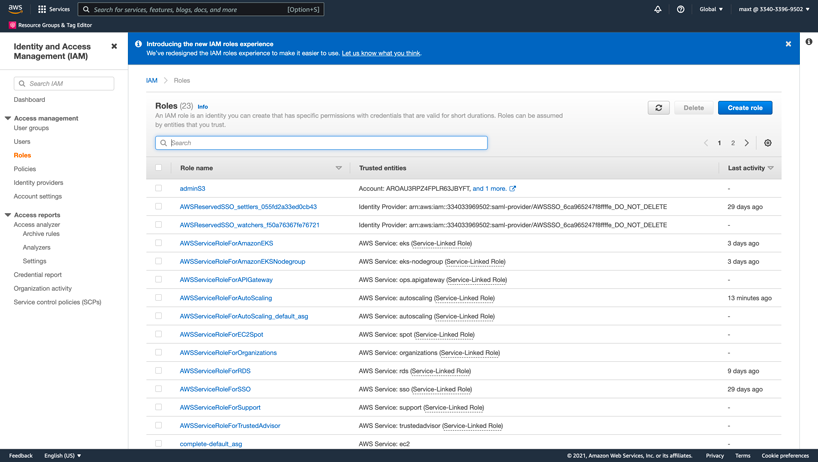Click the 'Let us know what you think' link

[x=381, y=53]
